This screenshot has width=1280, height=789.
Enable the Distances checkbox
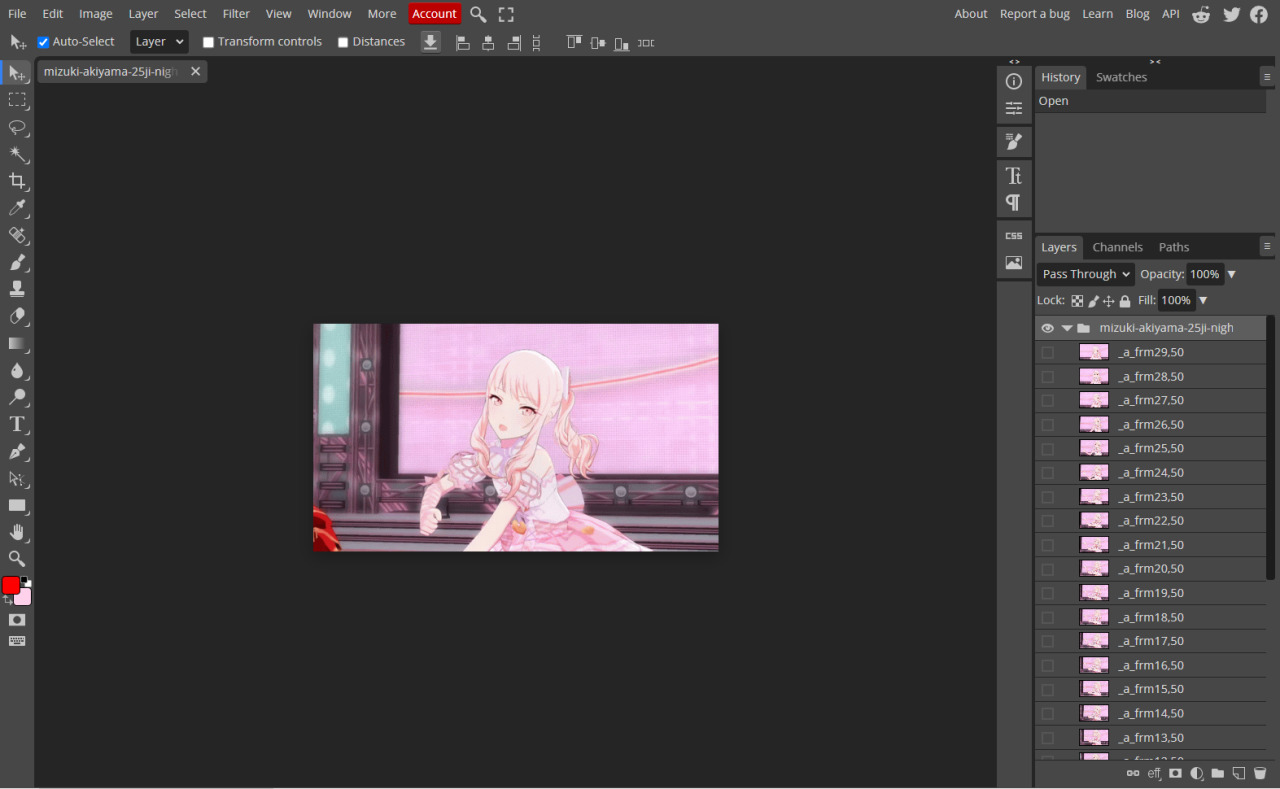coord(343,42)
